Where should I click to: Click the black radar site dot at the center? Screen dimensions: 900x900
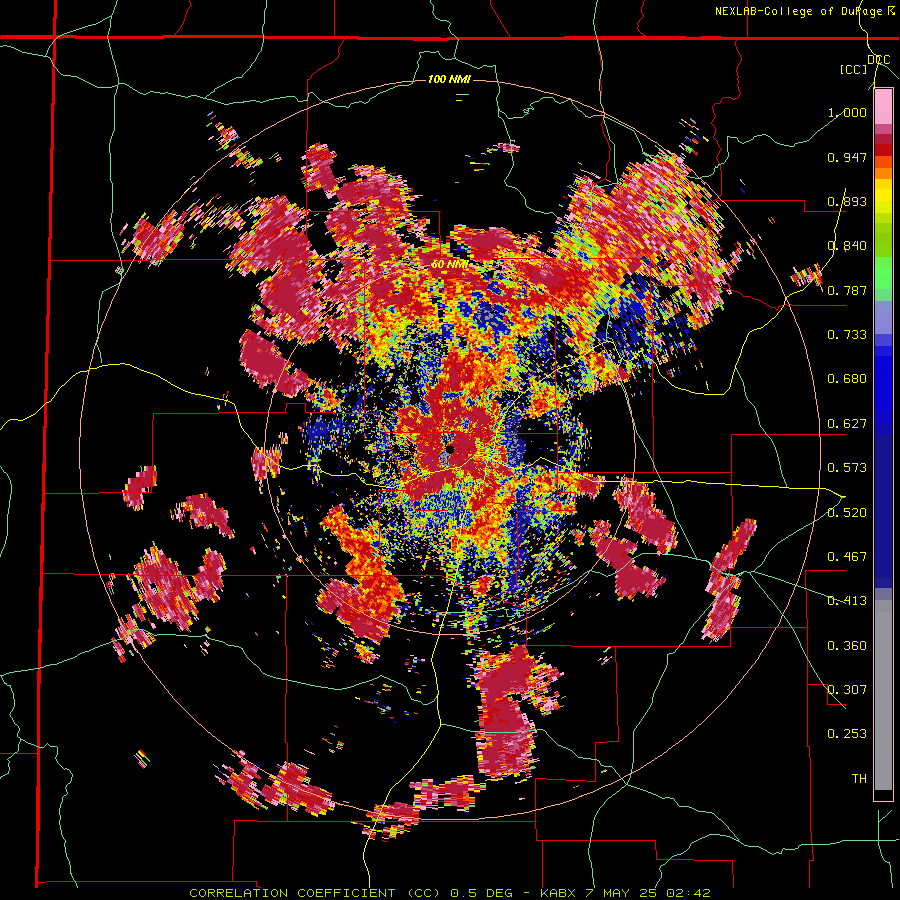450,449
